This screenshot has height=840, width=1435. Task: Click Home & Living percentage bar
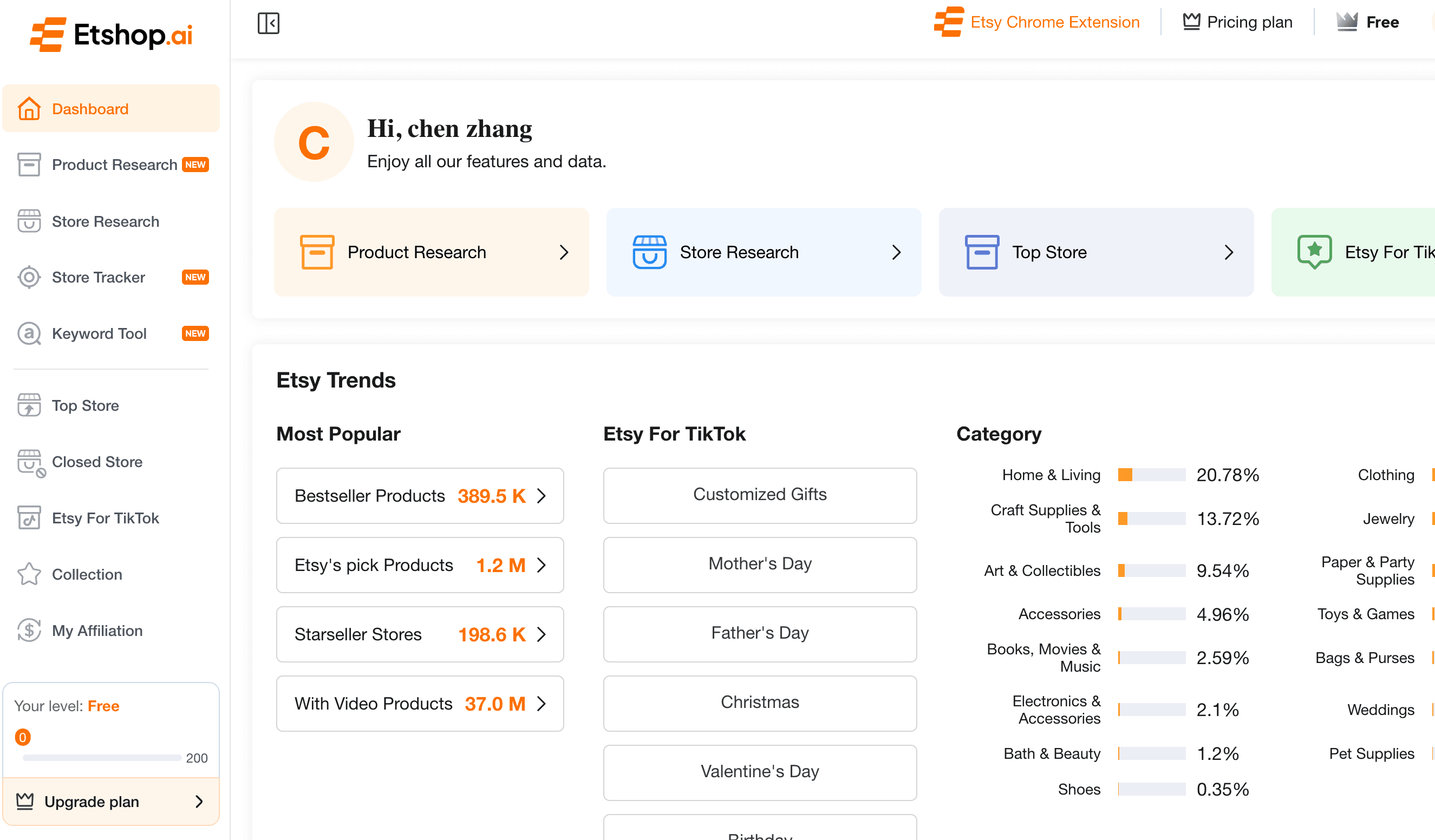pyautogui.click(x=1151, y=475)
